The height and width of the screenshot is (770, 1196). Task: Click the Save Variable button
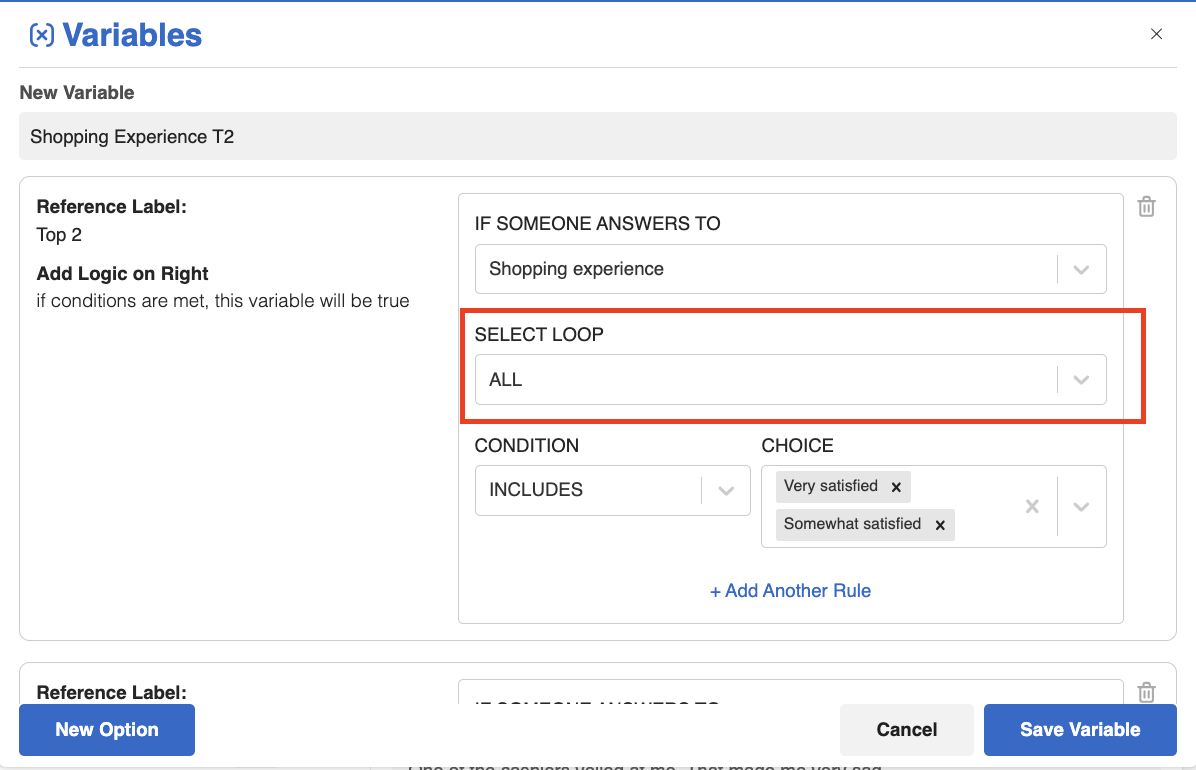pyautogui.click(x=1080, y=730)
